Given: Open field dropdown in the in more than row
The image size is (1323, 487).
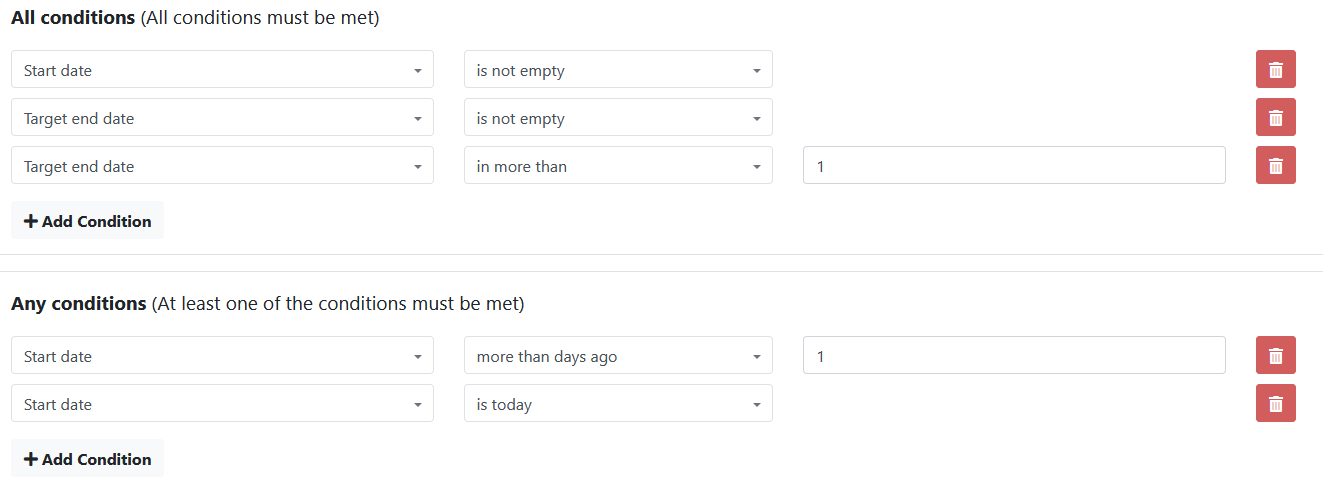Looking at the screenshot, I should point(222,166).
